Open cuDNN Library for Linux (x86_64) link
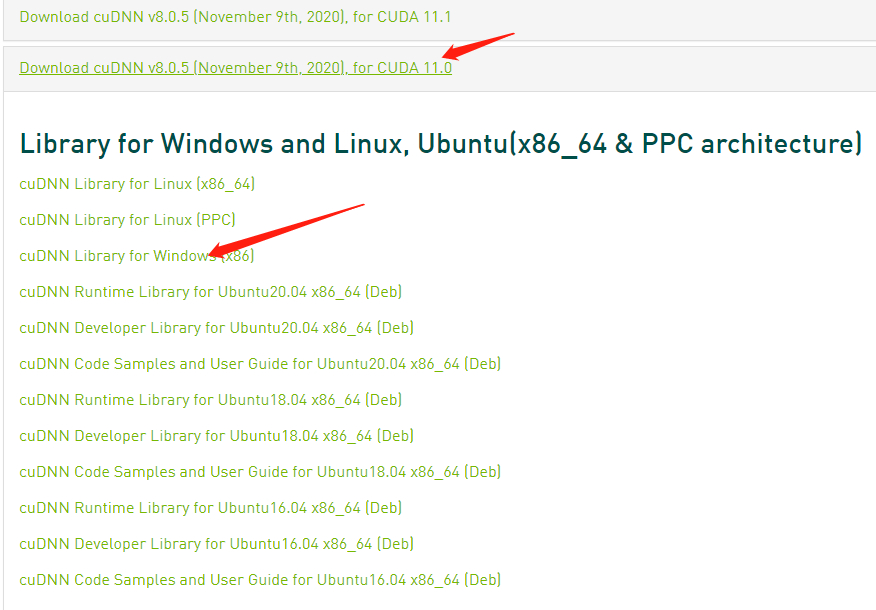The width and height of the screenshot is (876, 610). (x=137, y=184)
